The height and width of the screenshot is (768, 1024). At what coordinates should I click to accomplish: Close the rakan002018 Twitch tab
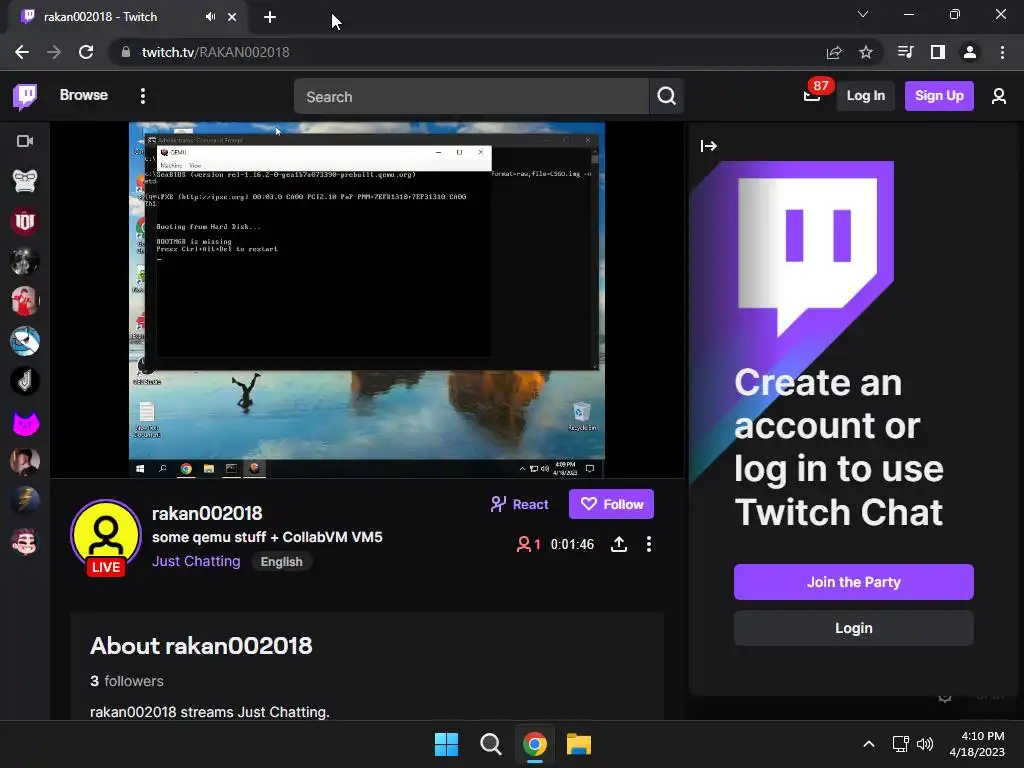[x=232, y=17]
